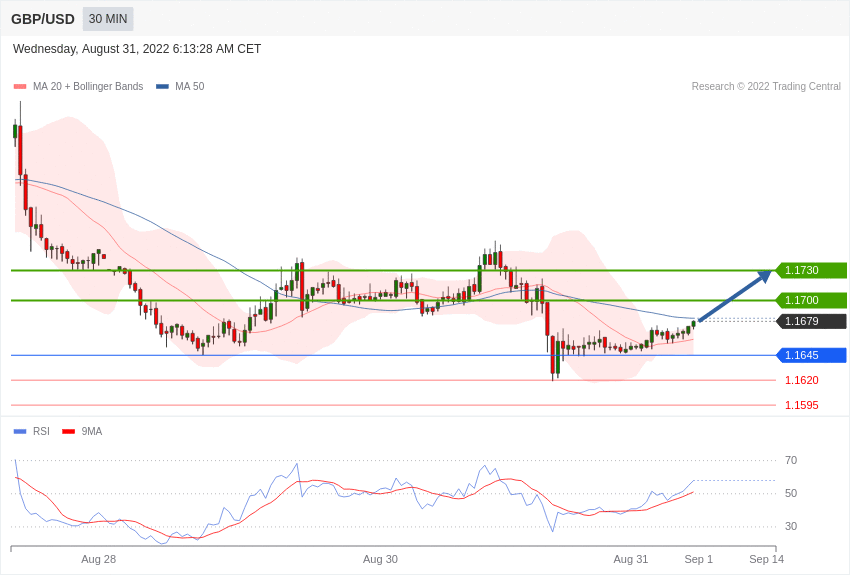Click the Research © 2022 Trading Central credit

pyautogui.click(x=766, y=86)
